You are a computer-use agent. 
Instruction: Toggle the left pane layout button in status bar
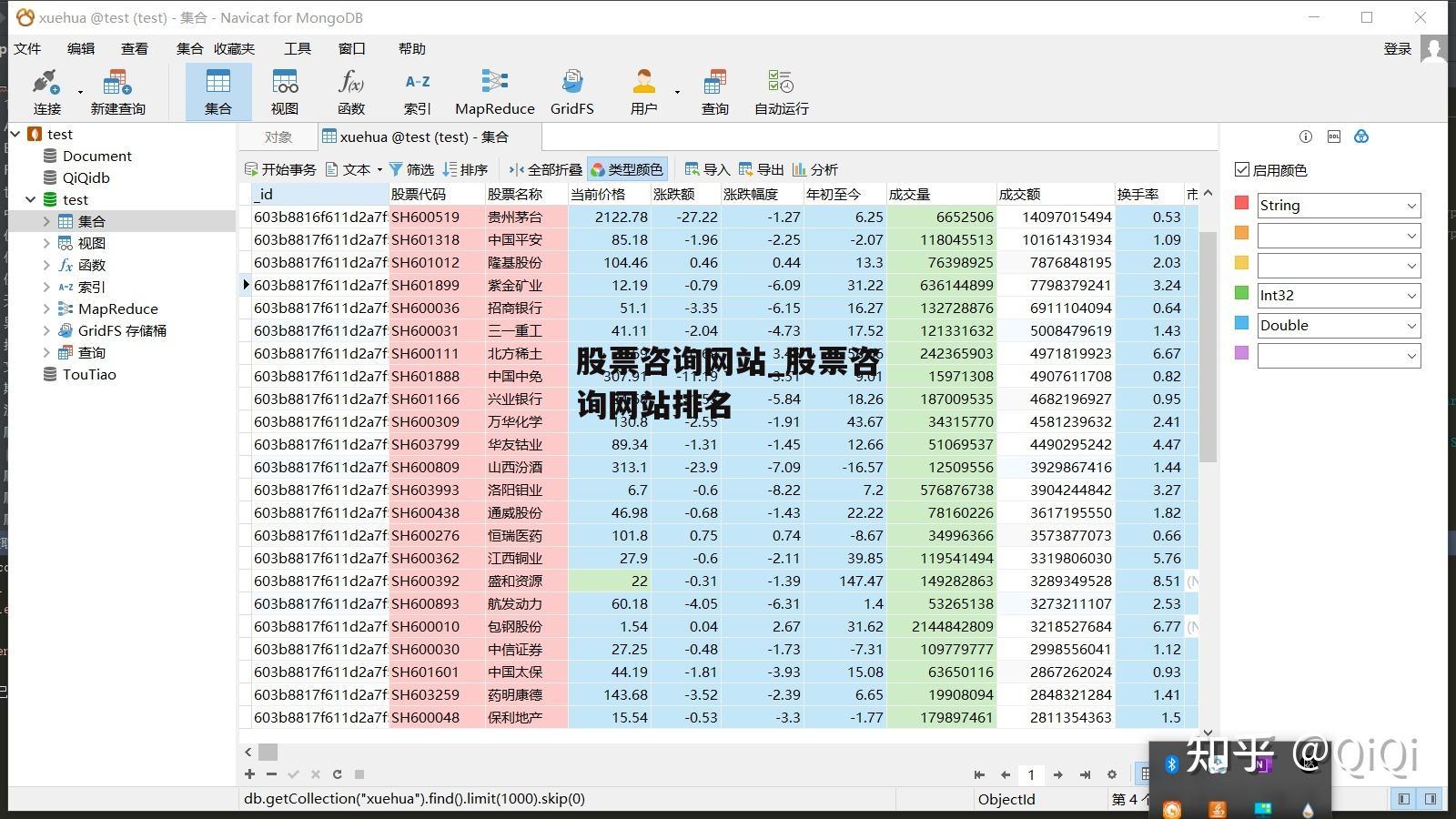(1404, 799)
